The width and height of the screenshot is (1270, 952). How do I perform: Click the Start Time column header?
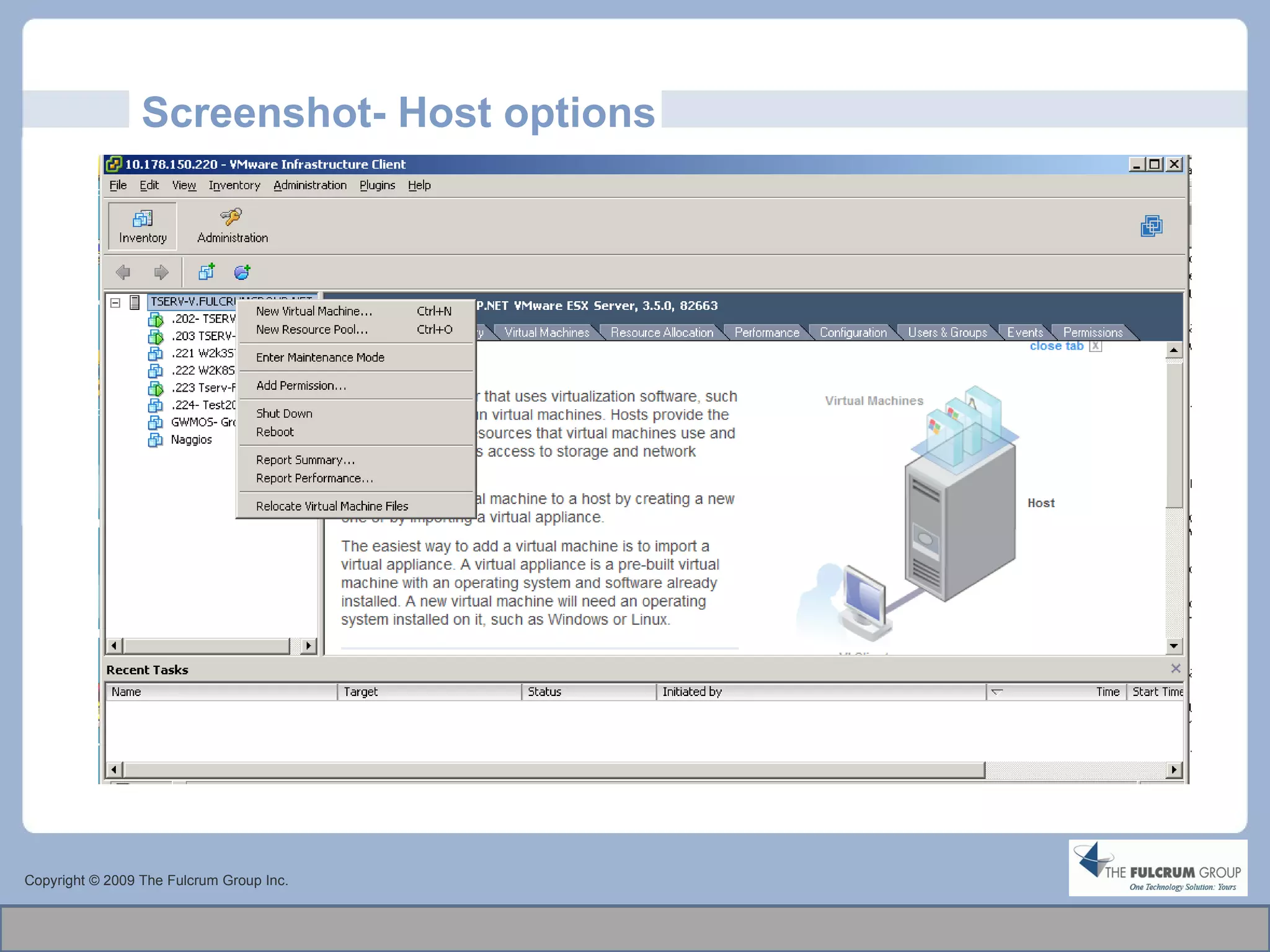[x=1156, y=692]
